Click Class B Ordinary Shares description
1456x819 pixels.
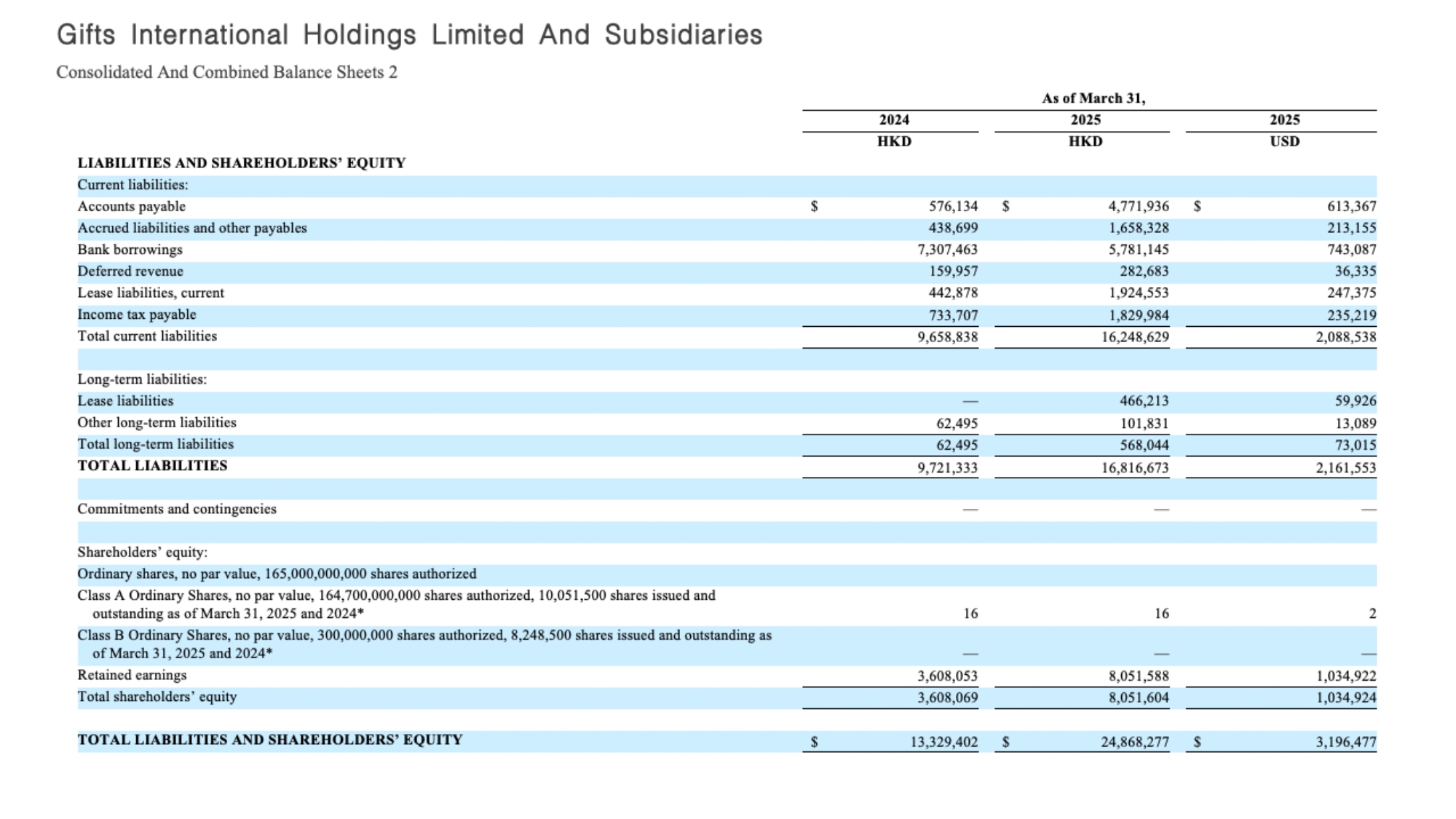pos(424,644)
